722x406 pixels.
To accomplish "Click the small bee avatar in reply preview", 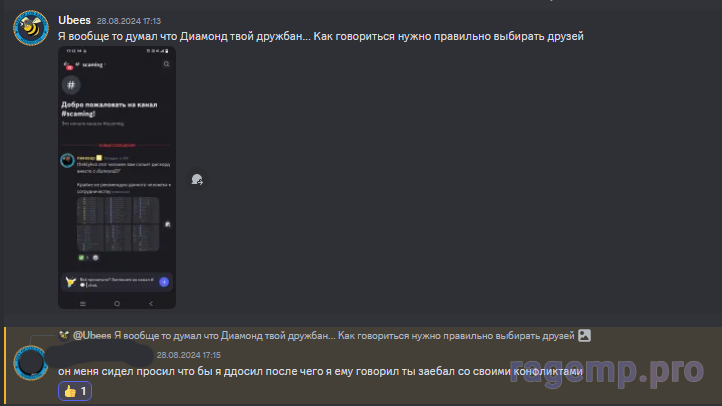I will coord(64,336).
